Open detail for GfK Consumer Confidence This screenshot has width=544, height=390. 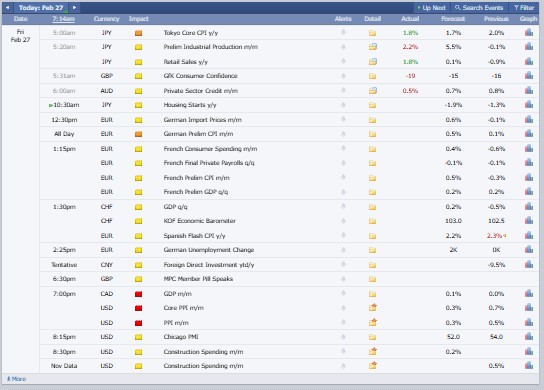click(x=372, y=76)
